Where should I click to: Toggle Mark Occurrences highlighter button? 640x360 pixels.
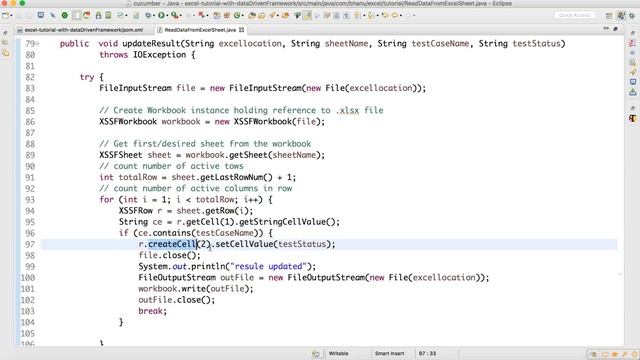click(x=307, y=15)
